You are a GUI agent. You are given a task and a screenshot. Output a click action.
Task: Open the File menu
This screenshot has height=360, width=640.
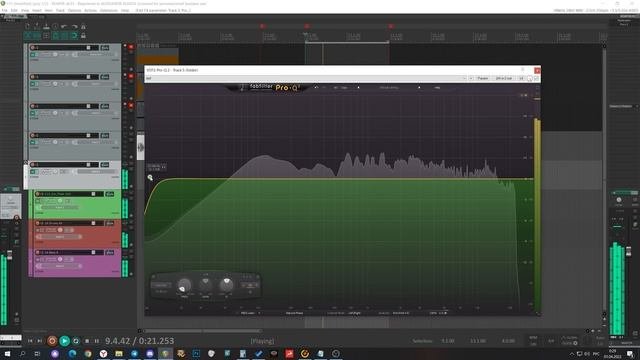(4, 10)
